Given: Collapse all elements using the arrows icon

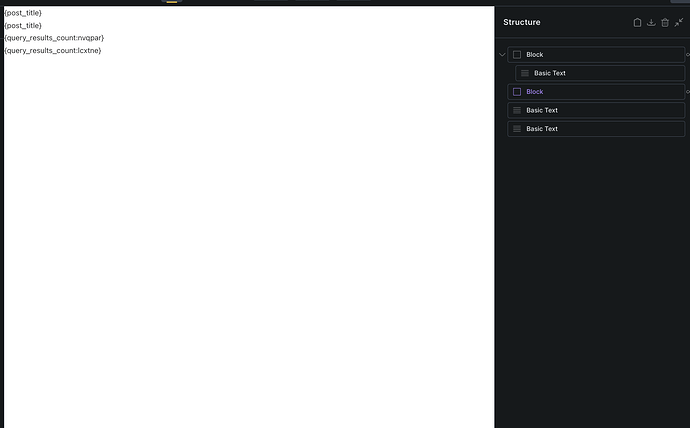Looking at the screenshot, I should [679, 22].
